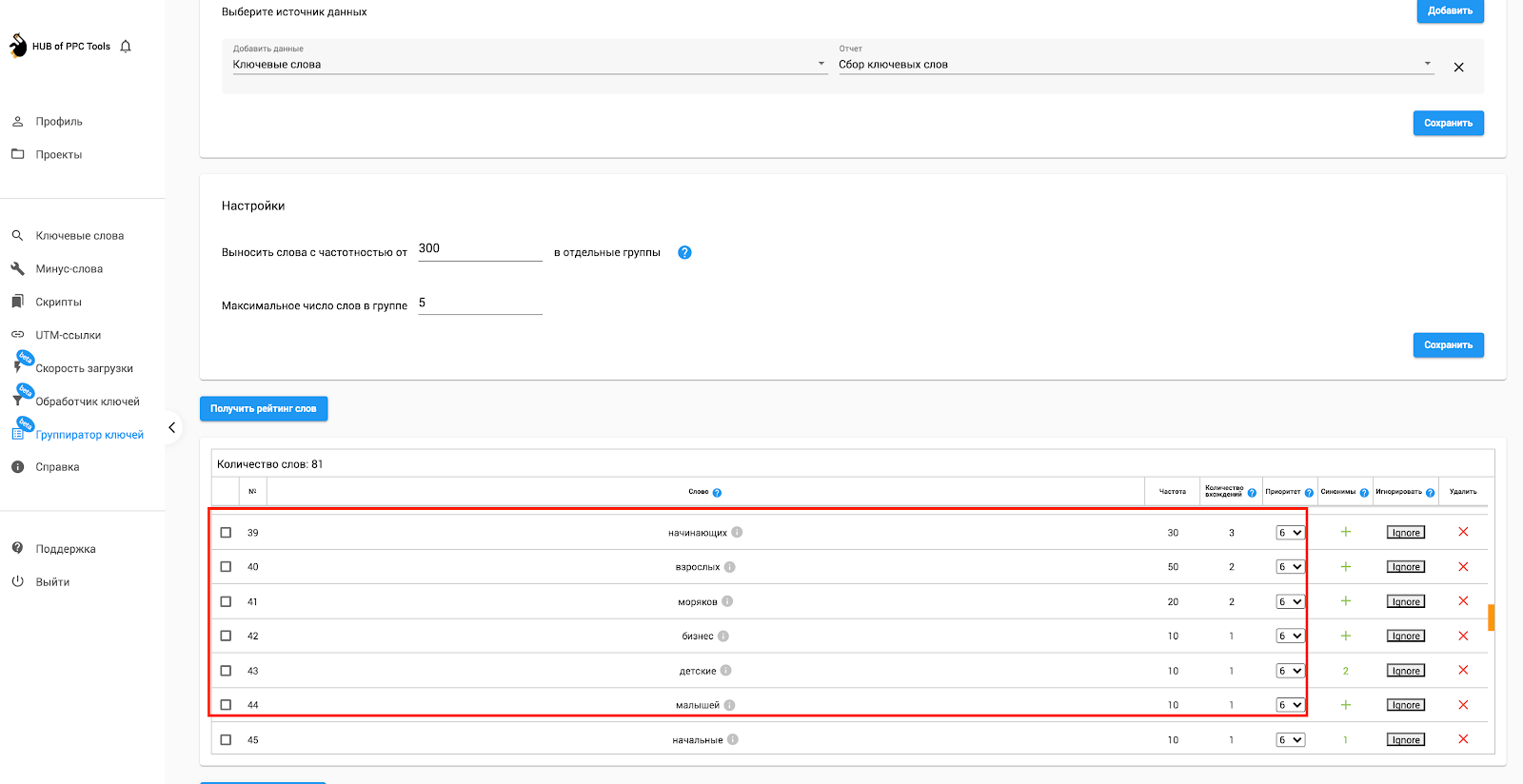Show info for word моряков

727,601
